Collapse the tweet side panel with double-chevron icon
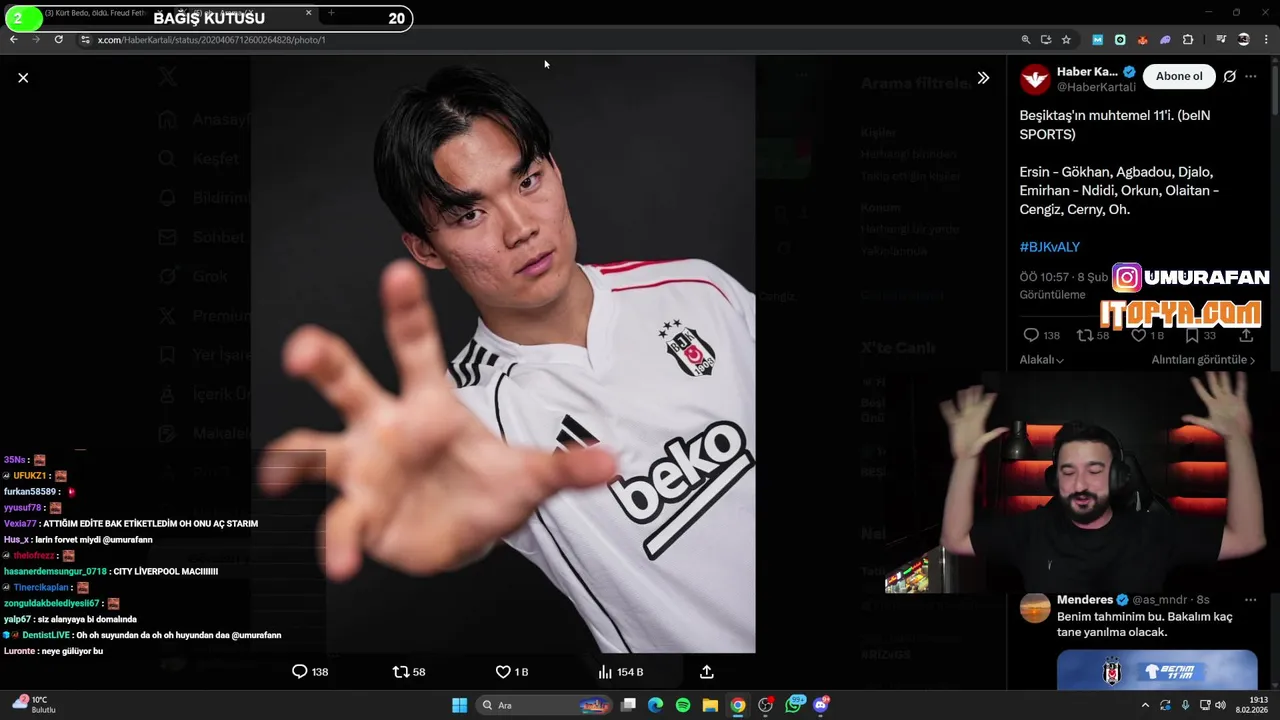 point(983,77)
